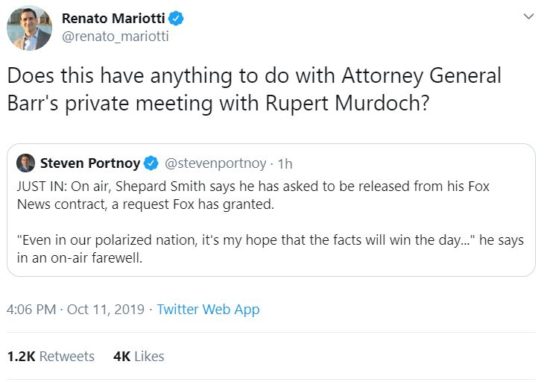View the 1.2K Retweets list

[51, 356]
